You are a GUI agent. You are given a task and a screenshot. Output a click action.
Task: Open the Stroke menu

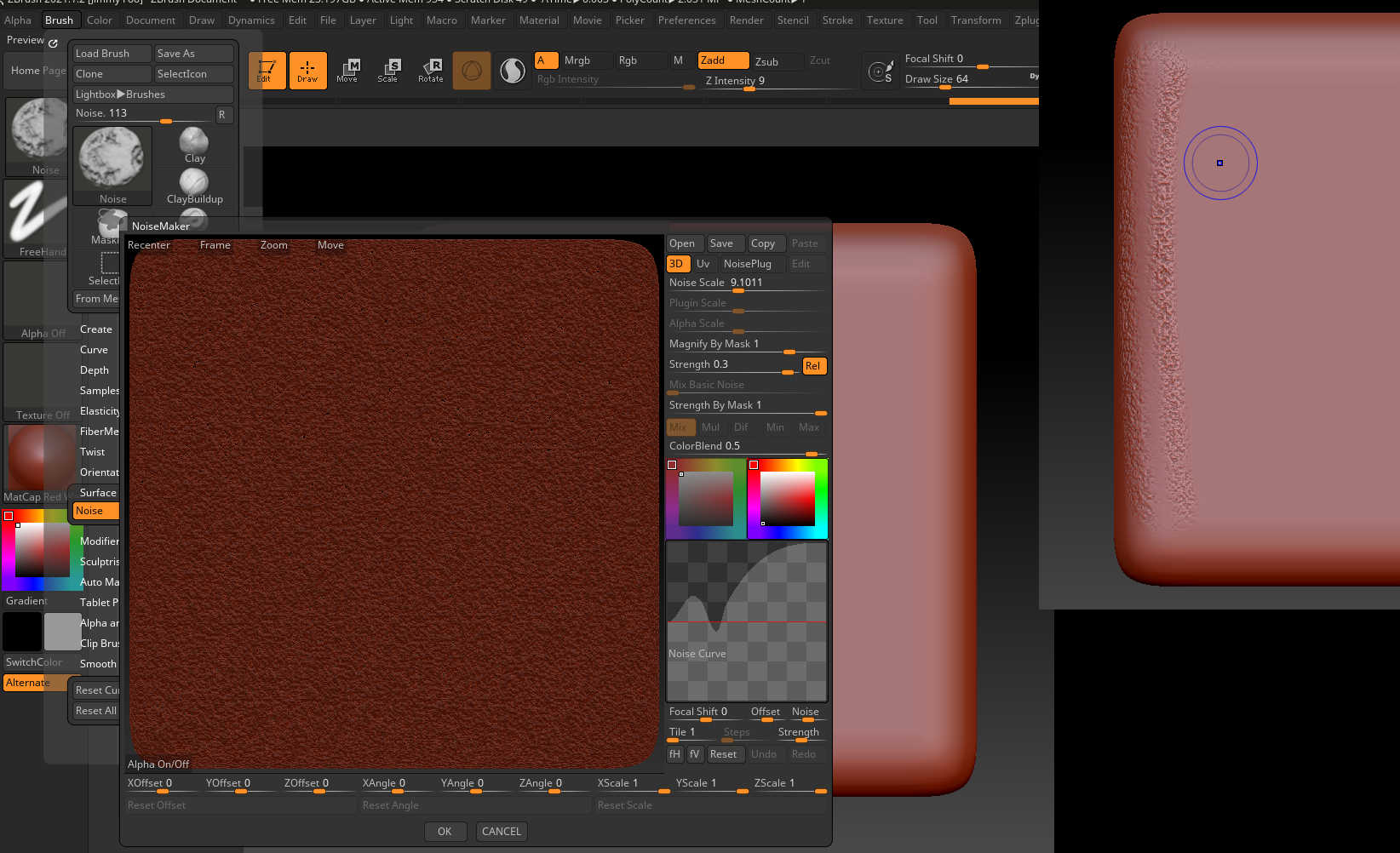coord(838,20)
